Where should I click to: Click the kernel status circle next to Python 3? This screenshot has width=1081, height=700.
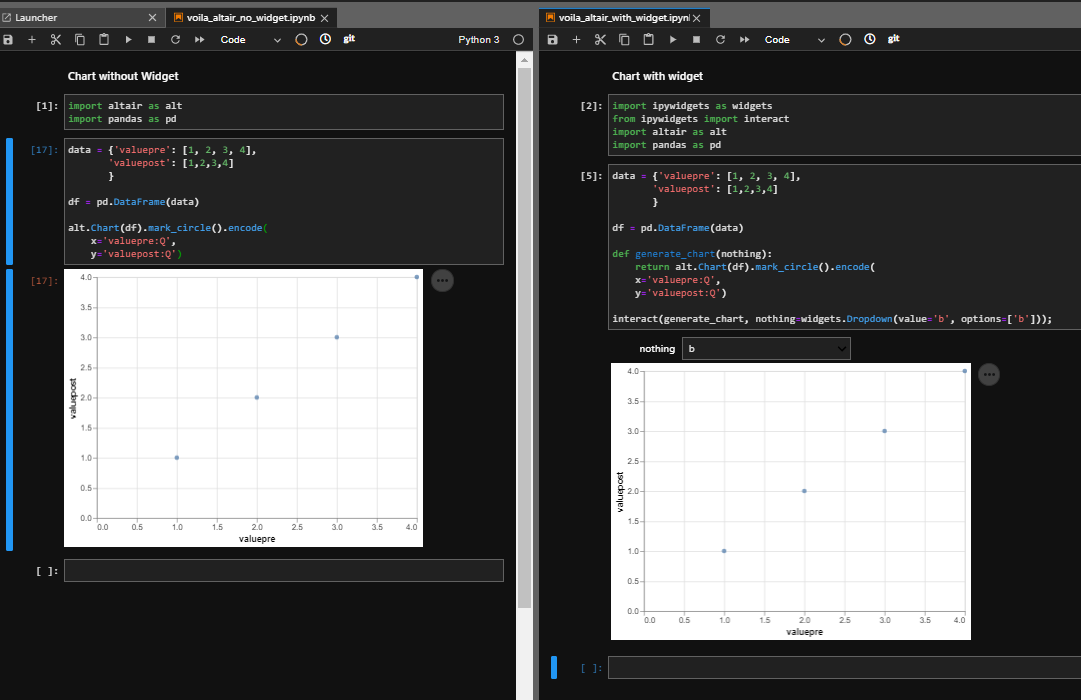point(519,40)
